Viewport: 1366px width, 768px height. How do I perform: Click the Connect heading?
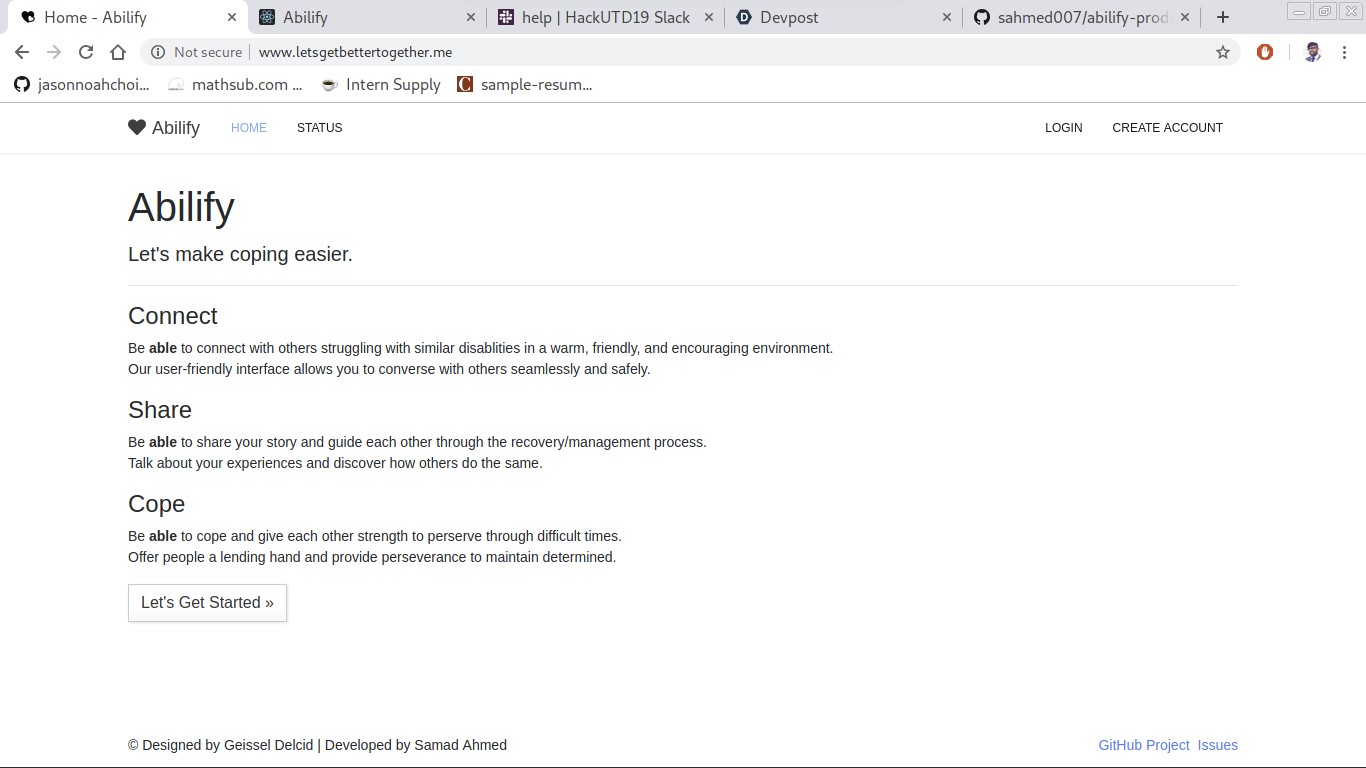point(173,316)
